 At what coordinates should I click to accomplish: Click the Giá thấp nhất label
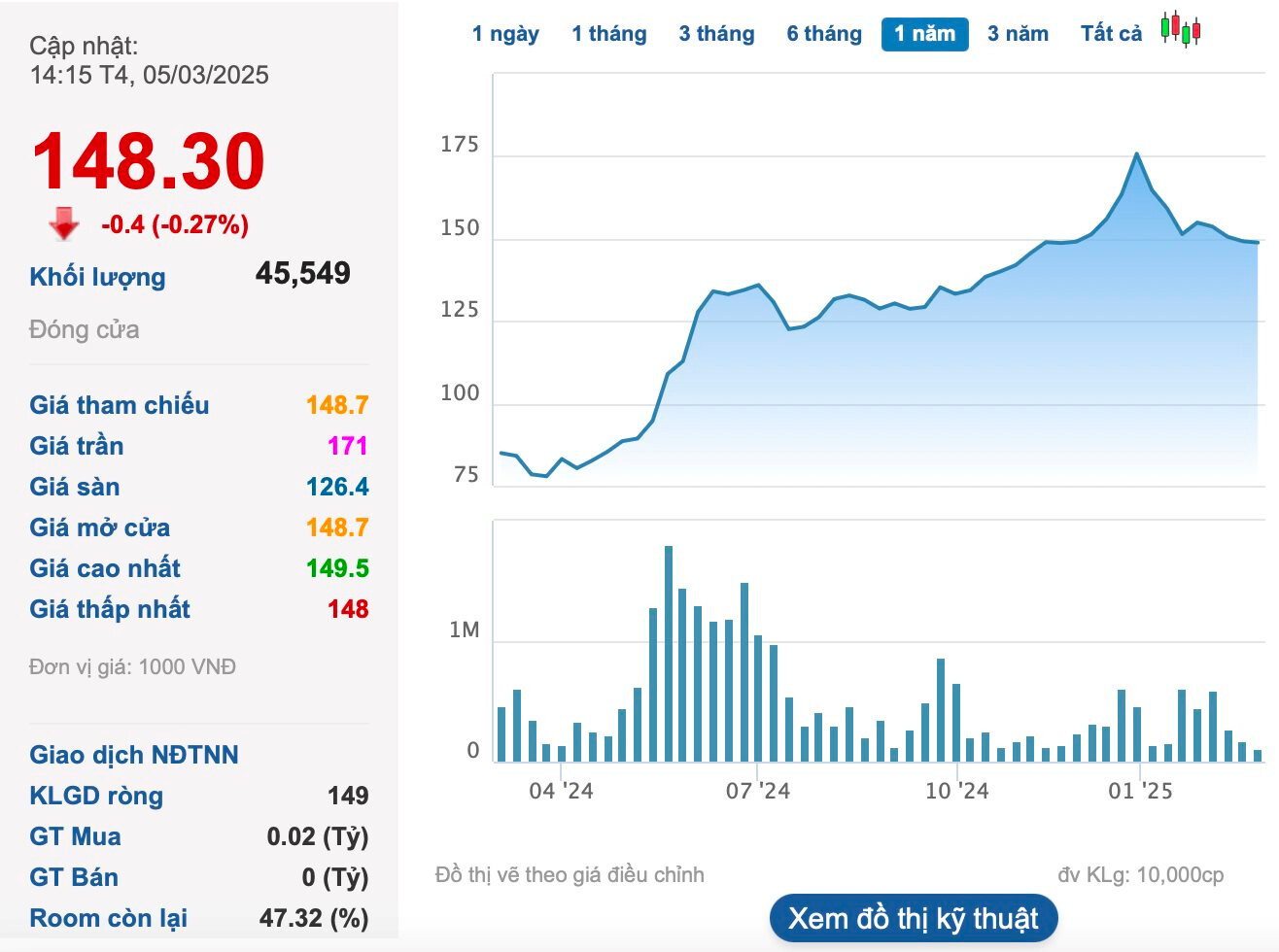coord(110,609)
